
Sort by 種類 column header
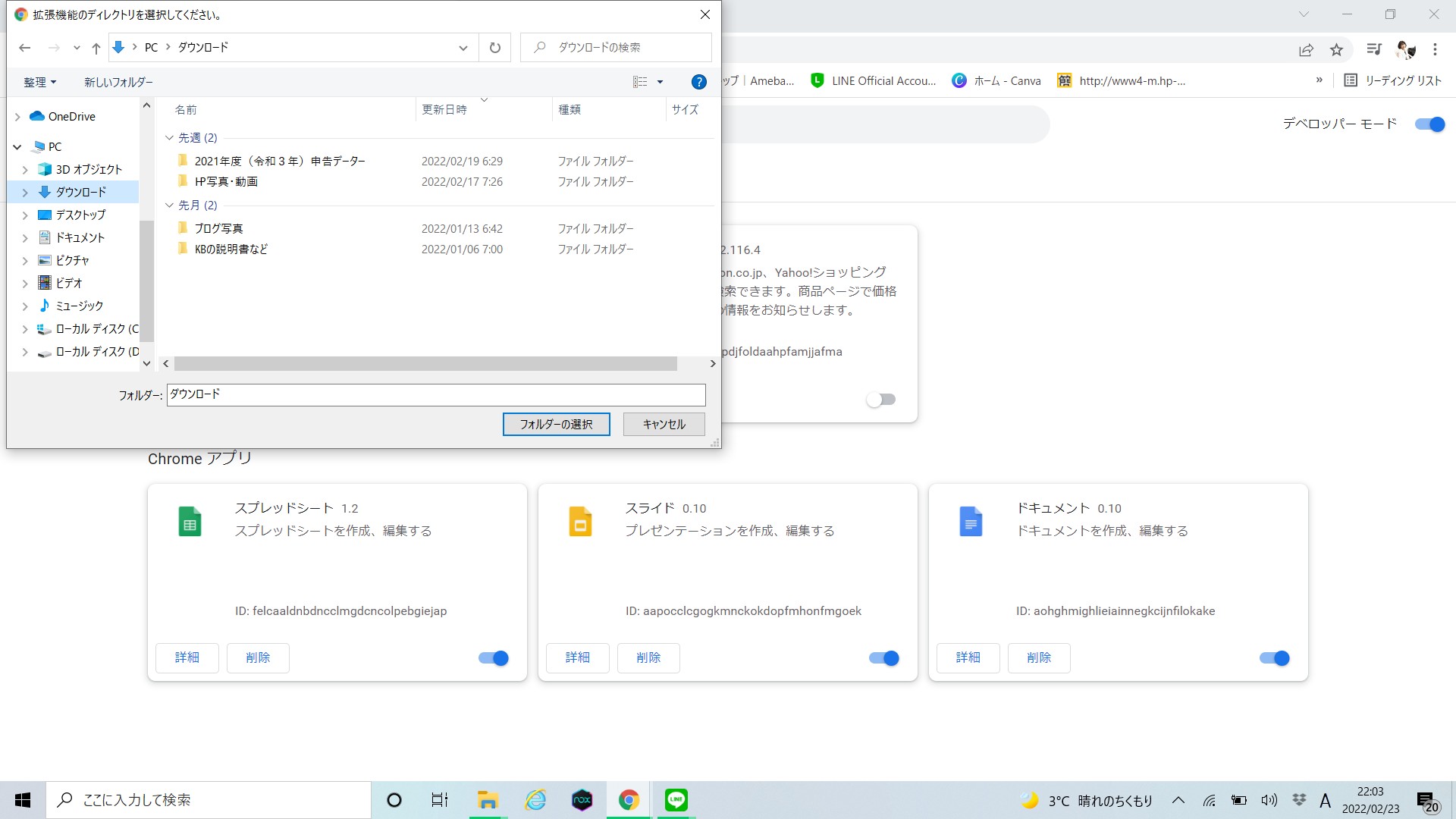click(x=570, y=110)
